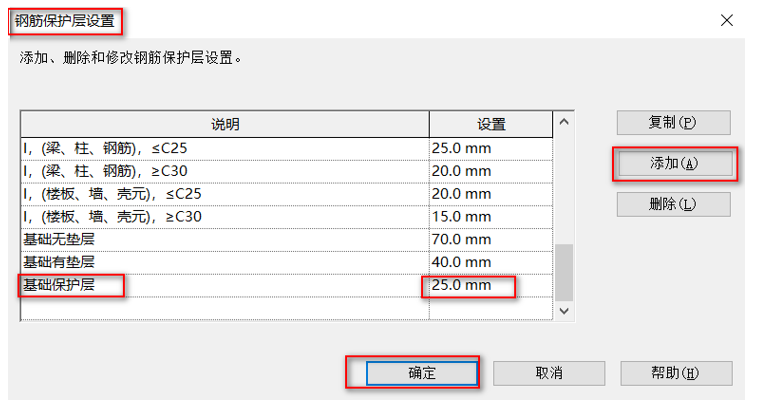Click the 删除(L) button
769x414 pixels.
673,204
